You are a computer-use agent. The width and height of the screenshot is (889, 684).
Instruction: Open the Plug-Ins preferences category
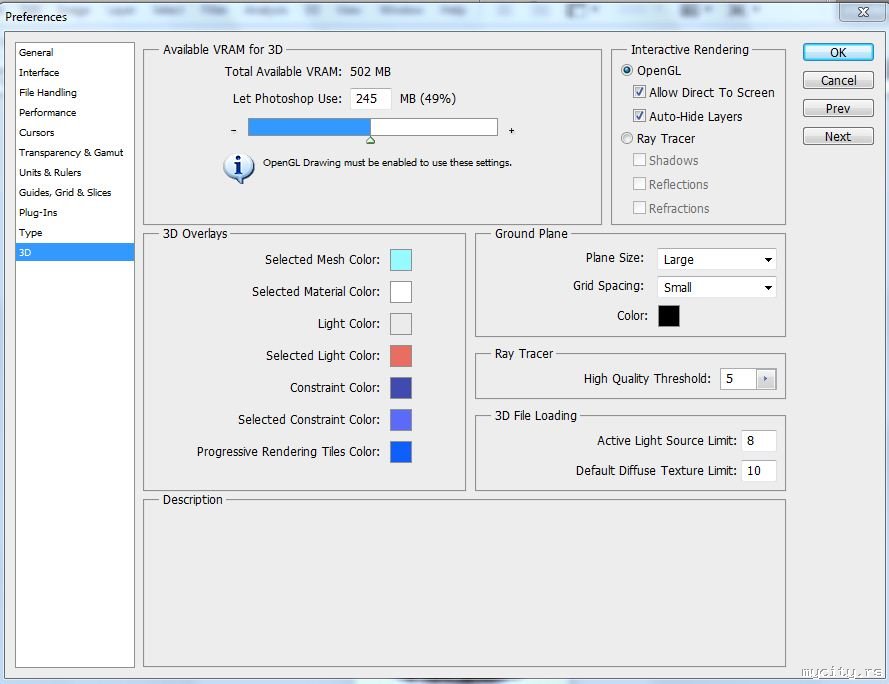[75, 212]
